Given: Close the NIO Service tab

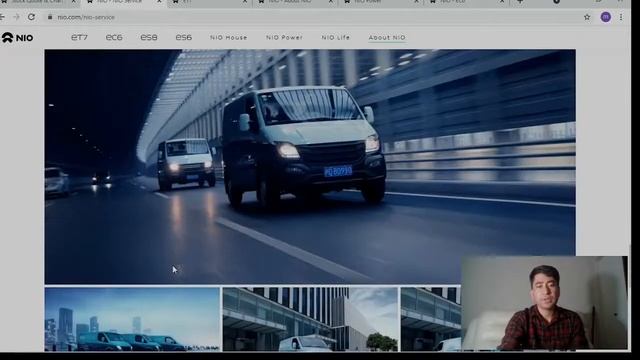Looking at the screenshot, I should tap(159, 2).
